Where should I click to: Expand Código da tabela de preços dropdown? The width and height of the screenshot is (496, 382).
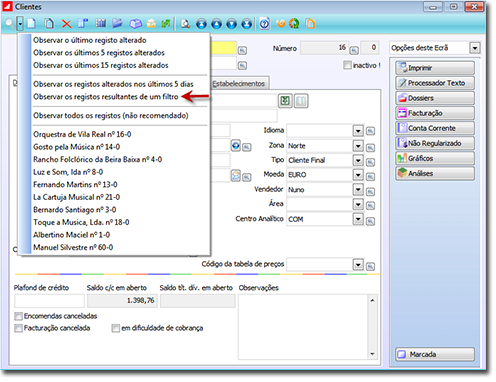(x=358, y=265)
